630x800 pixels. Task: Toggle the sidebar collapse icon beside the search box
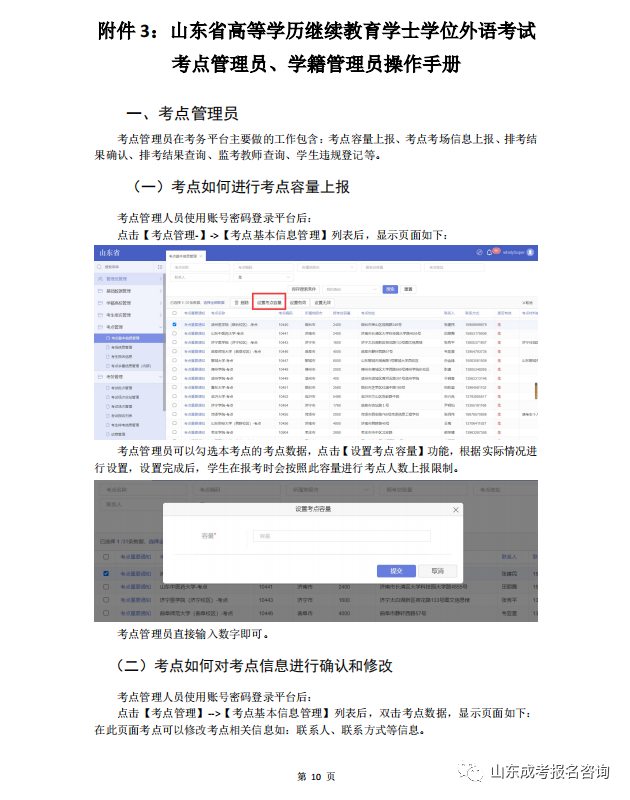coord(160,267)
